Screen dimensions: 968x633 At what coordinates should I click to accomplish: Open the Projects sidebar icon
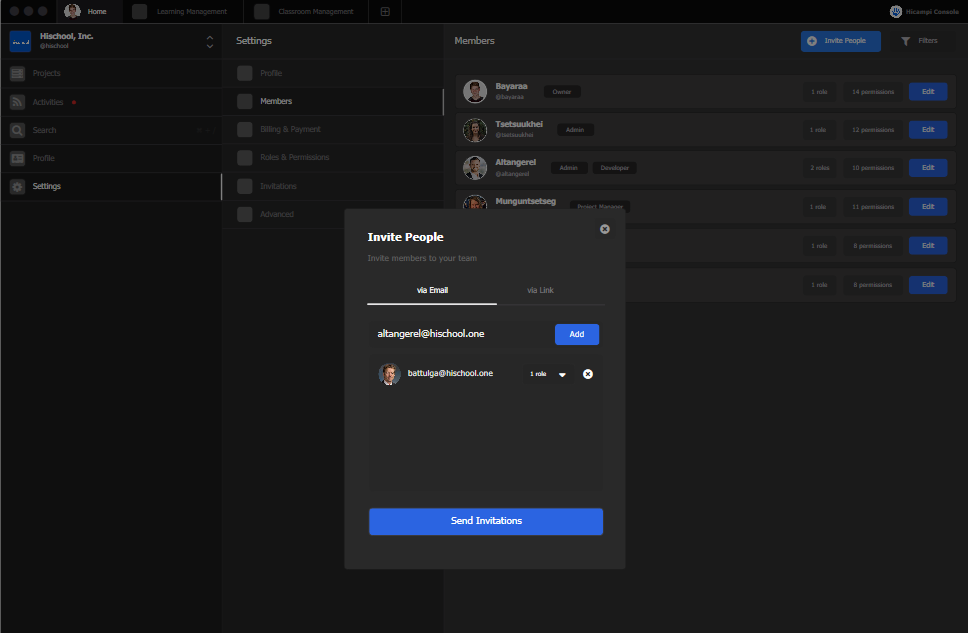pos(17,73)
